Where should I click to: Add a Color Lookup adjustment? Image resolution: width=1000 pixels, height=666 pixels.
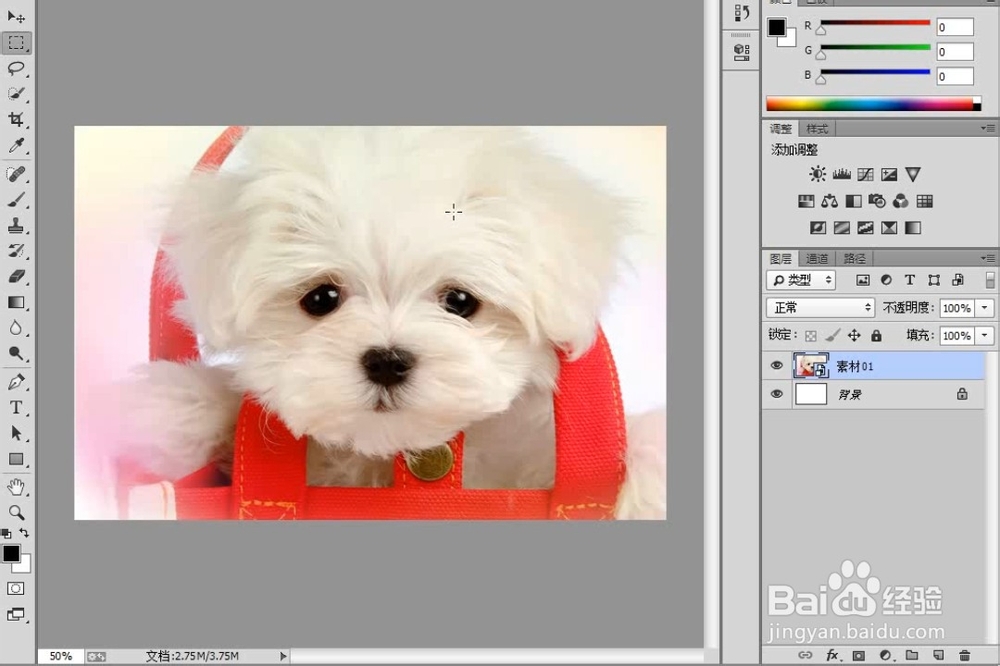tap(925, 202)
